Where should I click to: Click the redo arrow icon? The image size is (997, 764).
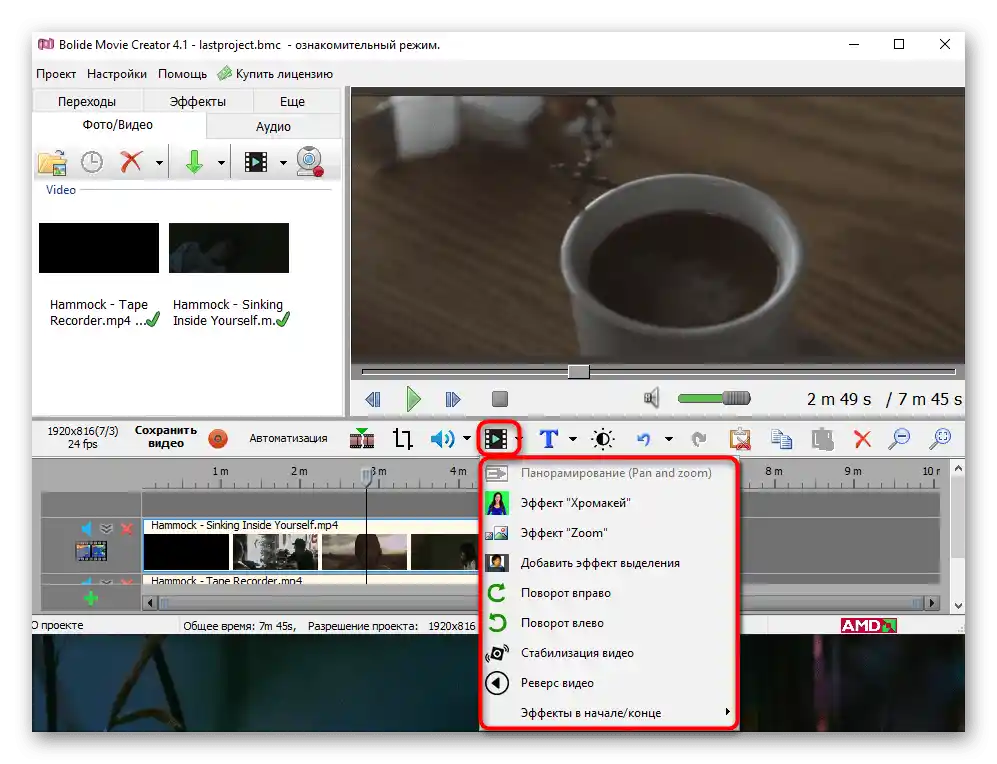click(699, 439)
